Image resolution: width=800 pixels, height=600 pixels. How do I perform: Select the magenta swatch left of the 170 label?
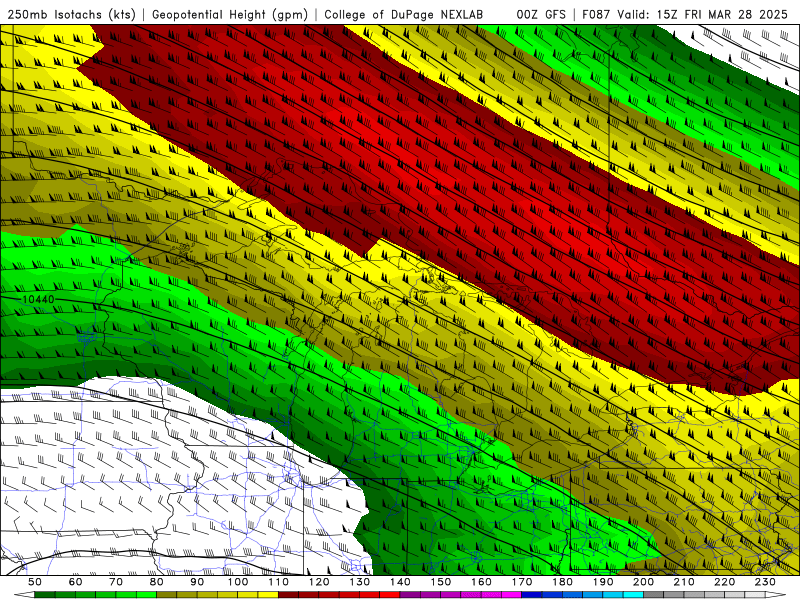point(512,595)
